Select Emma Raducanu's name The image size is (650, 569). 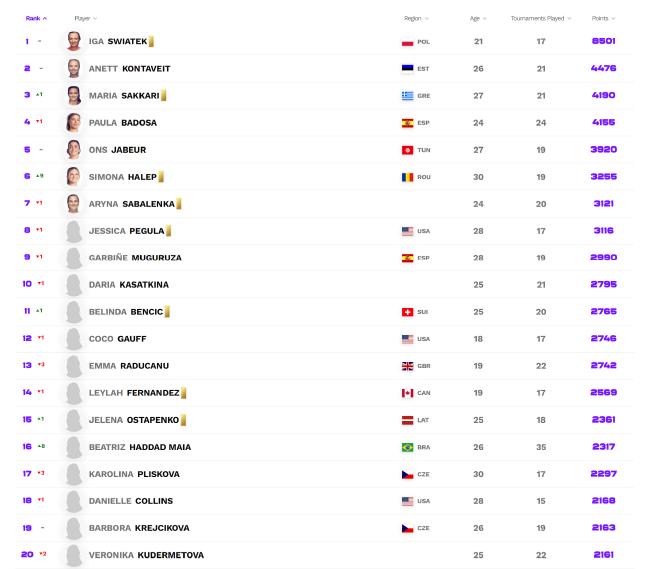[129, 366]
